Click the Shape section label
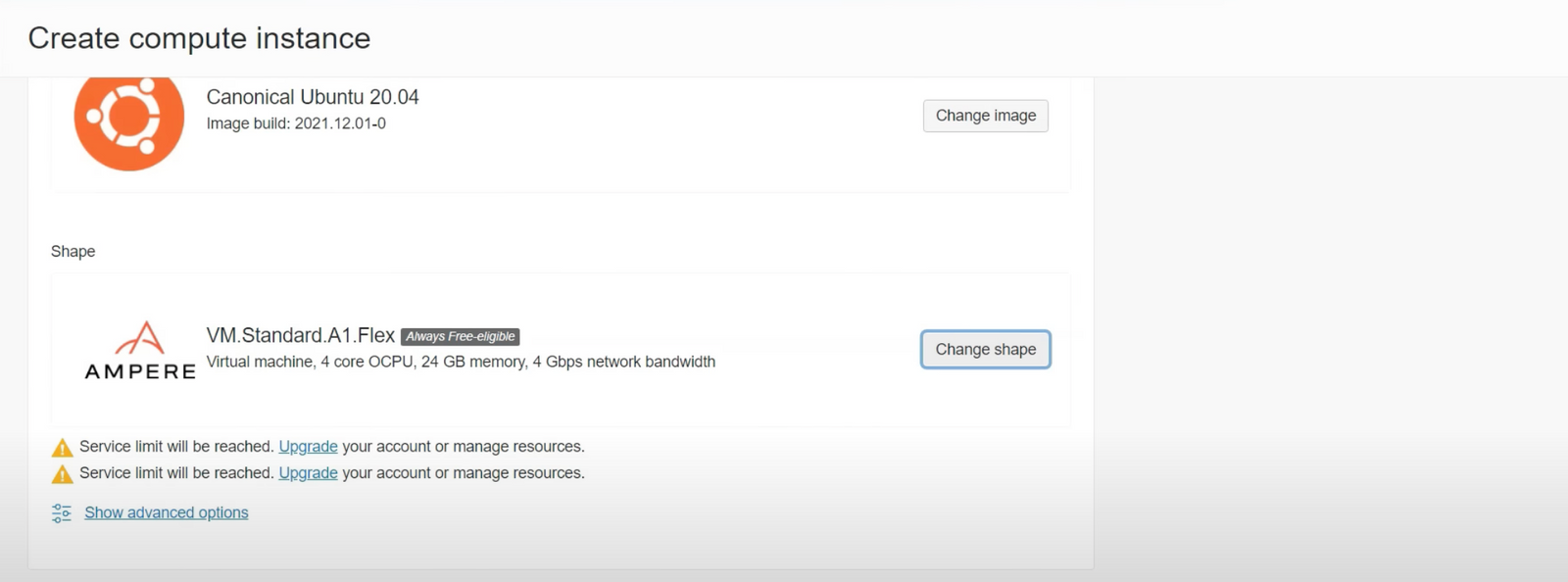The image size is (1568, 582). tap(73, 251)
